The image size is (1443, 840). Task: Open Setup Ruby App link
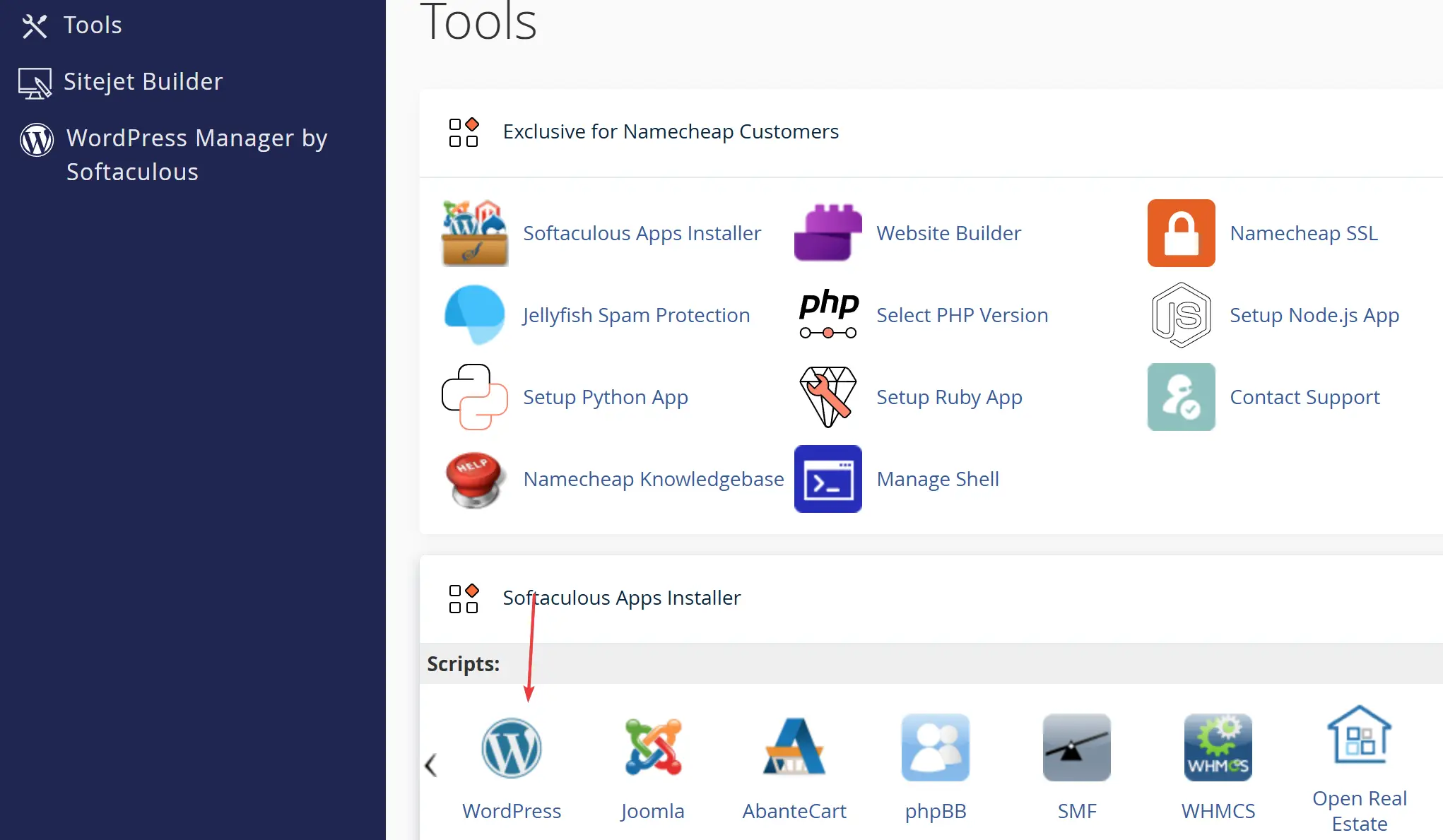click(949, 397)
